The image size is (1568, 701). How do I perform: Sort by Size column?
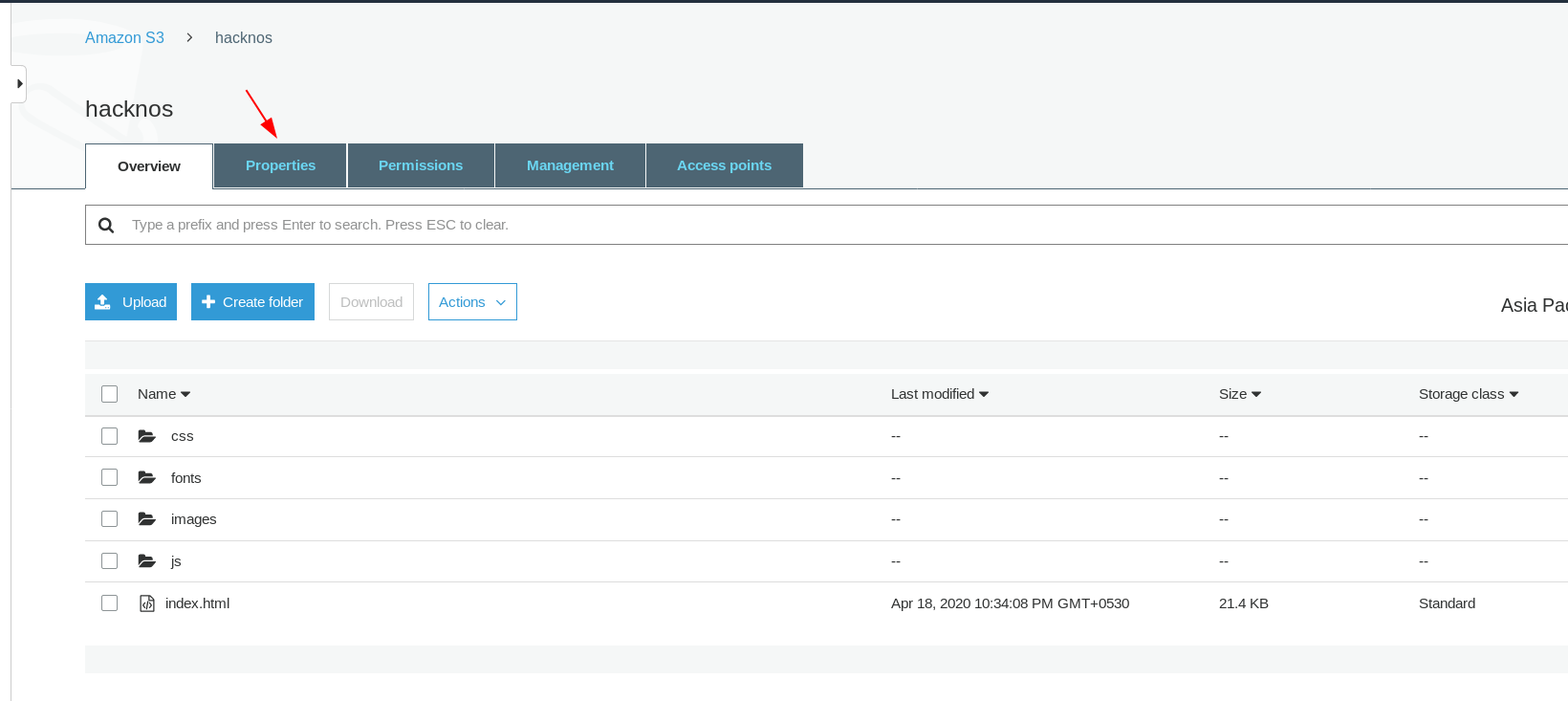(1240, 394)
